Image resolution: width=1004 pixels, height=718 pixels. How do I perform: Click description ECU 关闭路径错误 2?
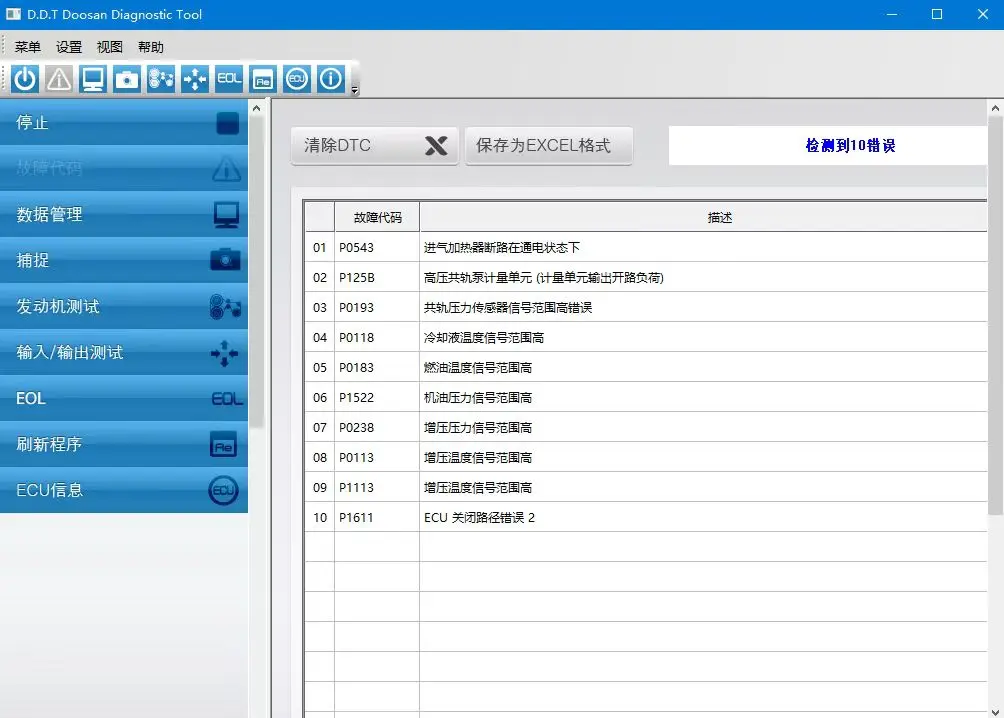479,518
